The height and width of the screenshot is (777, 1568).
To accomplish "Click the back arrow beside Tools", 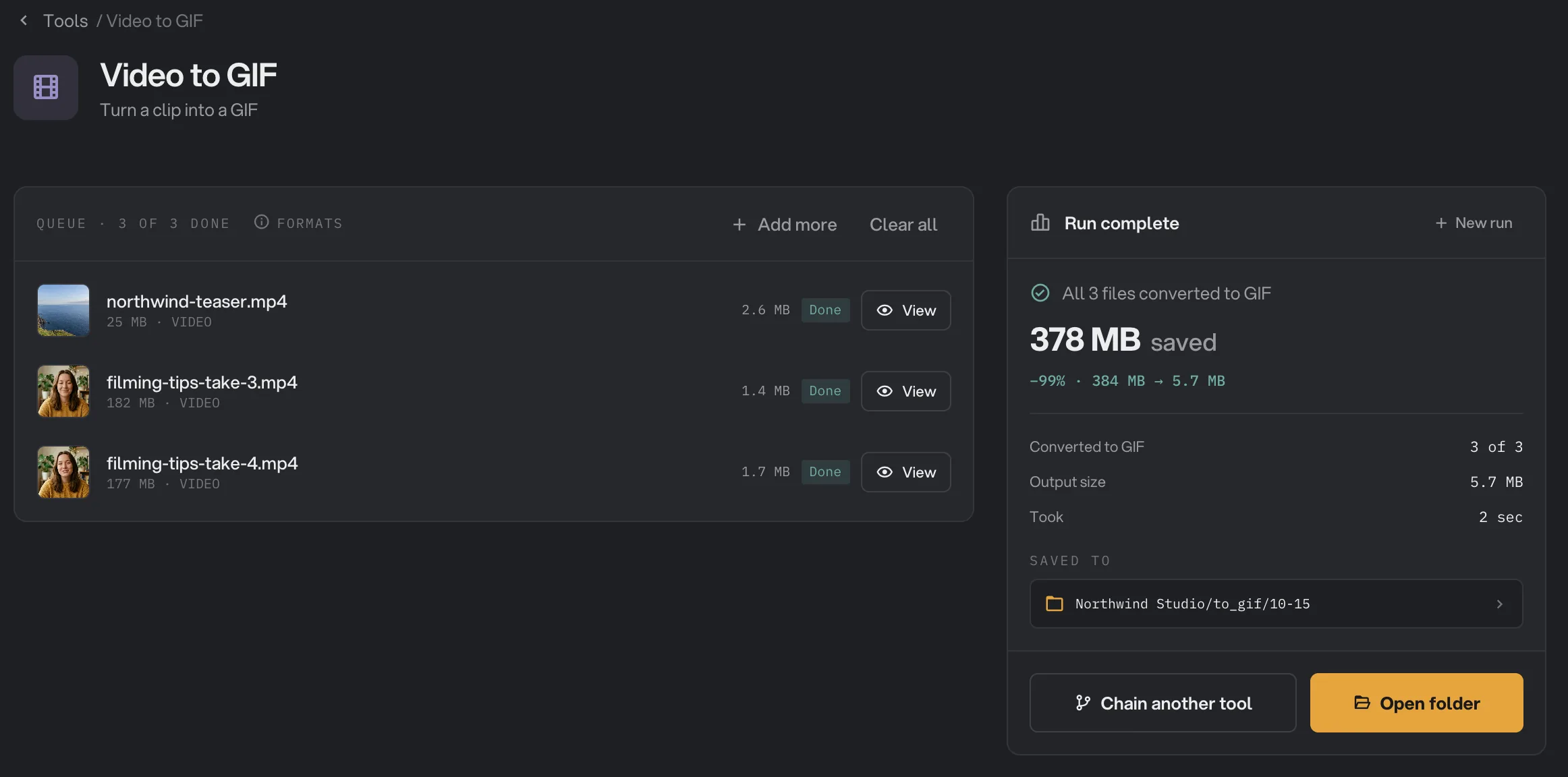I will (x=24, y=21).
